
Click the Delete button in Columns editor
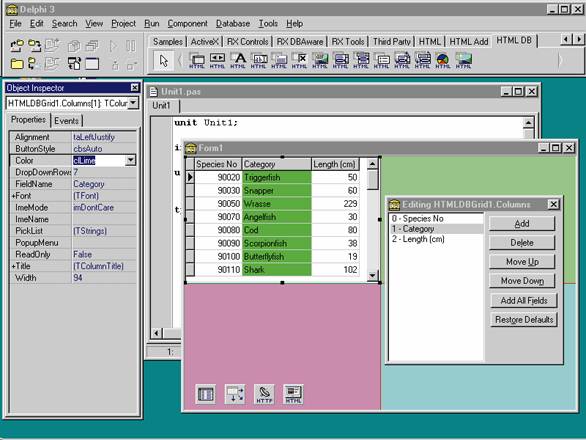[522, 243]
